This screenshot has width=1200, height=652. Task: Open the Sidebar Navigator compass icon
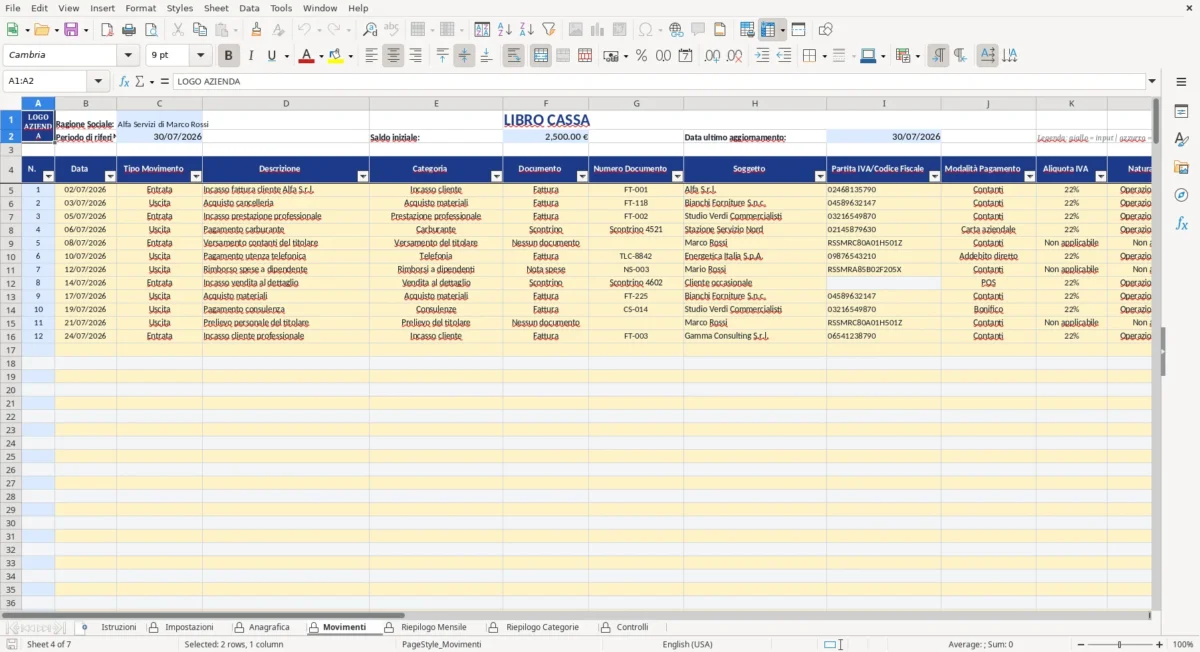pyautogui.click(x=1181, y=195)
